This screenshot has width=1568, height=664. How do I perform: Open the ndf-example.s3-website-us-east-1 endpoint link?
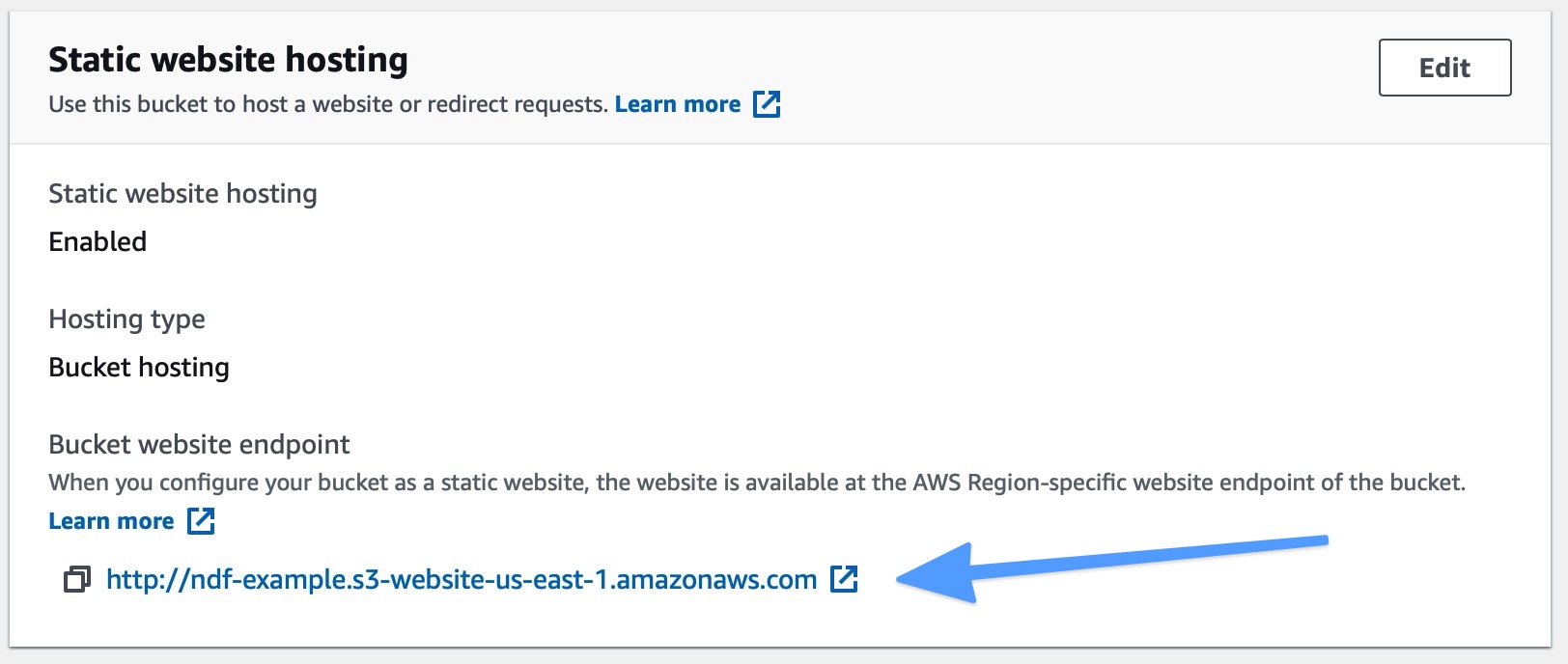pos(462,579)
